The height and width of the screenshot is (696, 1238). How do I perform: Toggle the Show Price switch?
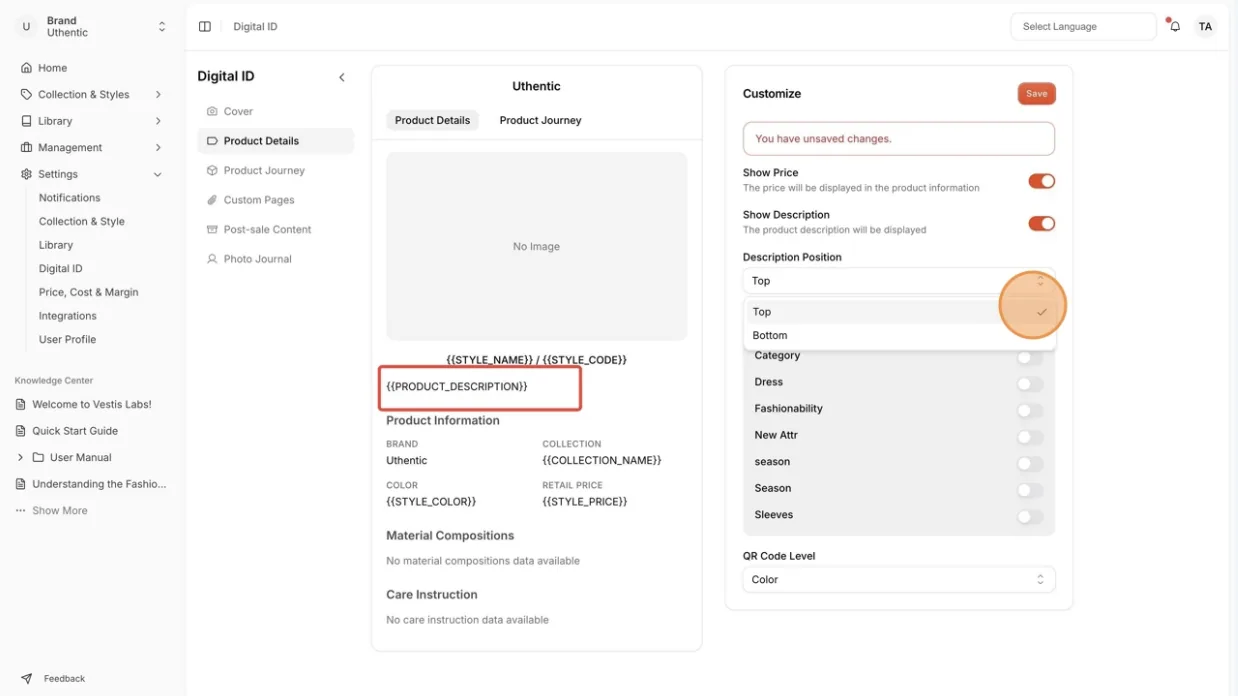[x=1041, y=181]
